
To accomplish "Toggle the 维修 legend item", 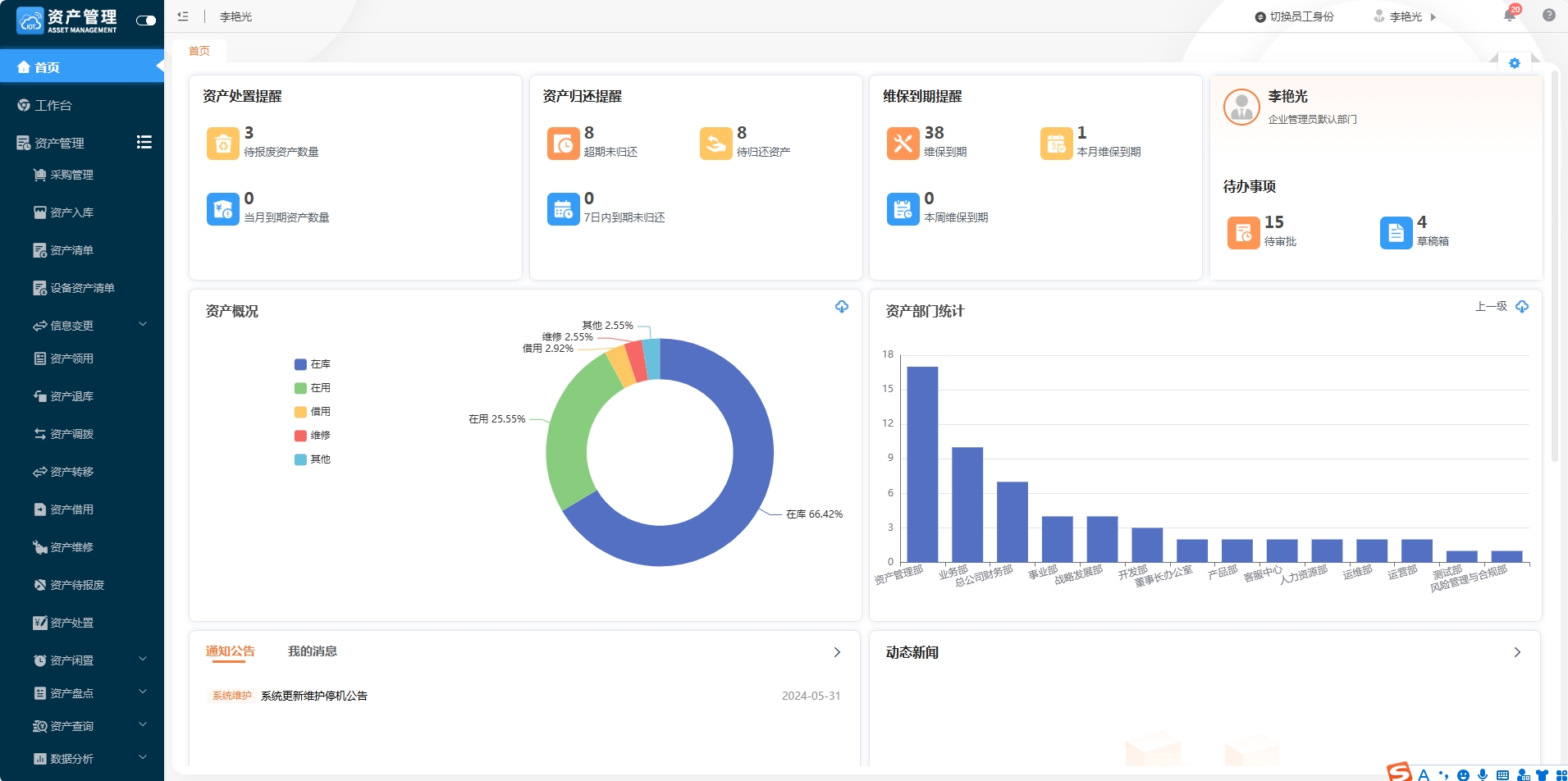I will 313,436.
